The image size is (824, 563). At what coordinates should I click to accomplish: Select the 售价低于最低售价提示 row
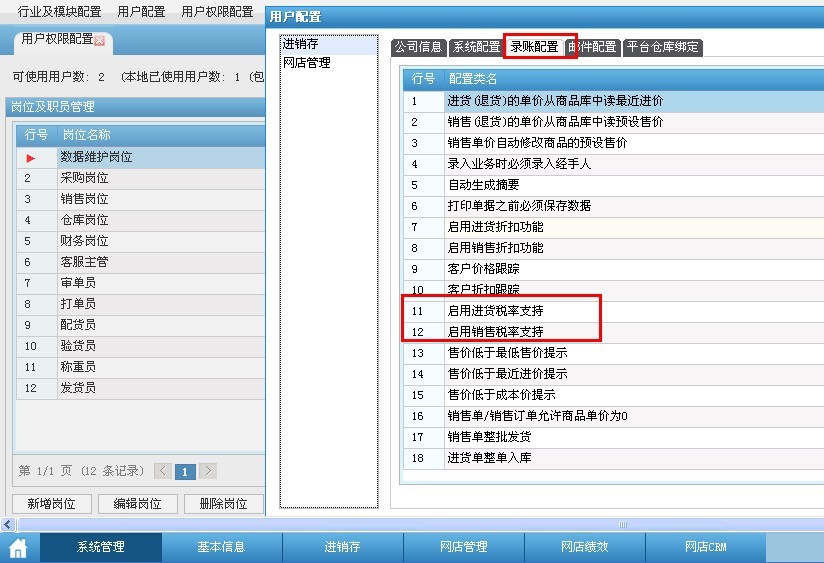[614, 354]
